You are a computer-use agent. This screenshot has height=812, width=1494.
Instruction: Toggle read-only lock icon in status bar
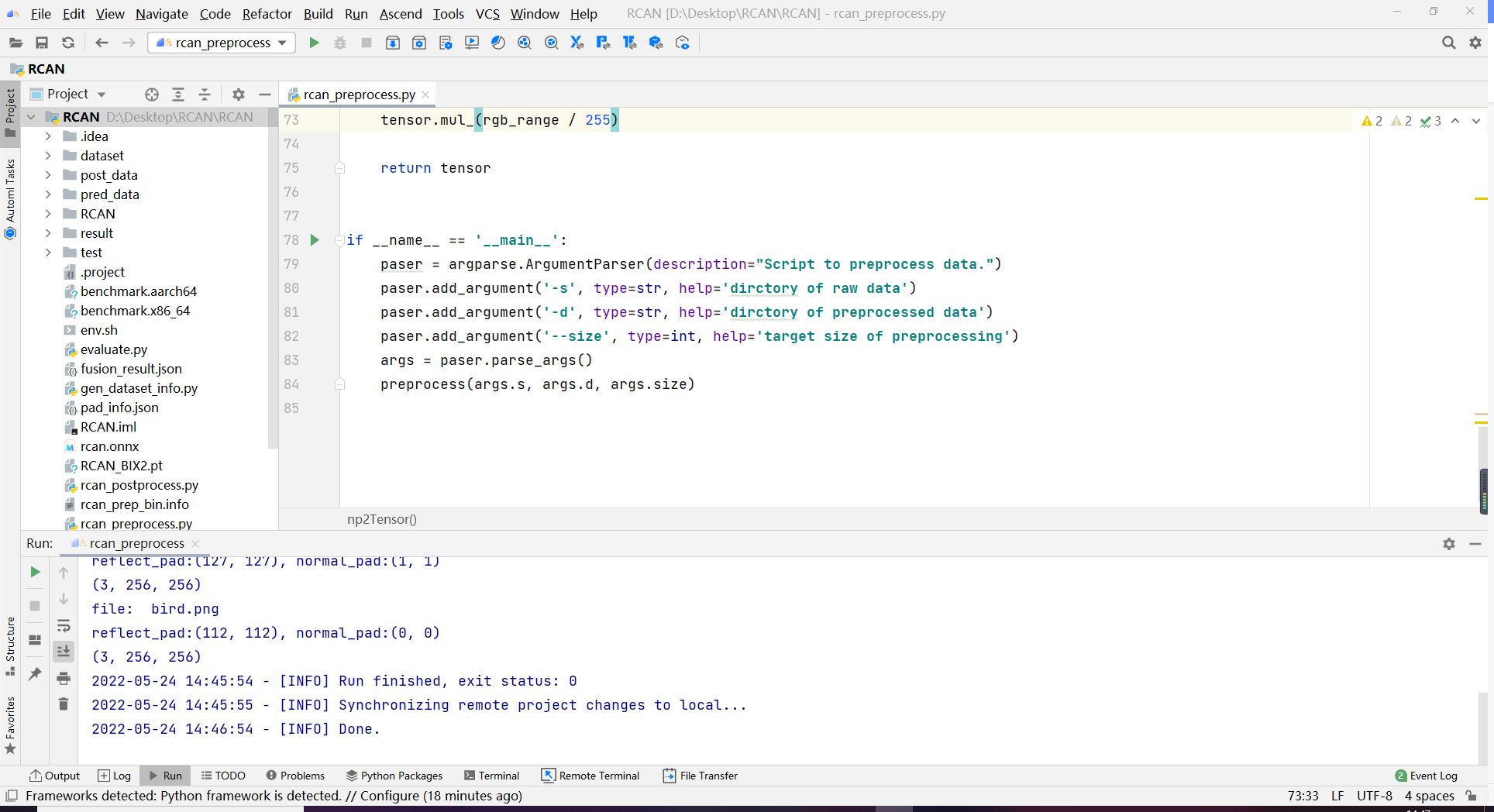pyautogui.click(x=1472, y=796)
